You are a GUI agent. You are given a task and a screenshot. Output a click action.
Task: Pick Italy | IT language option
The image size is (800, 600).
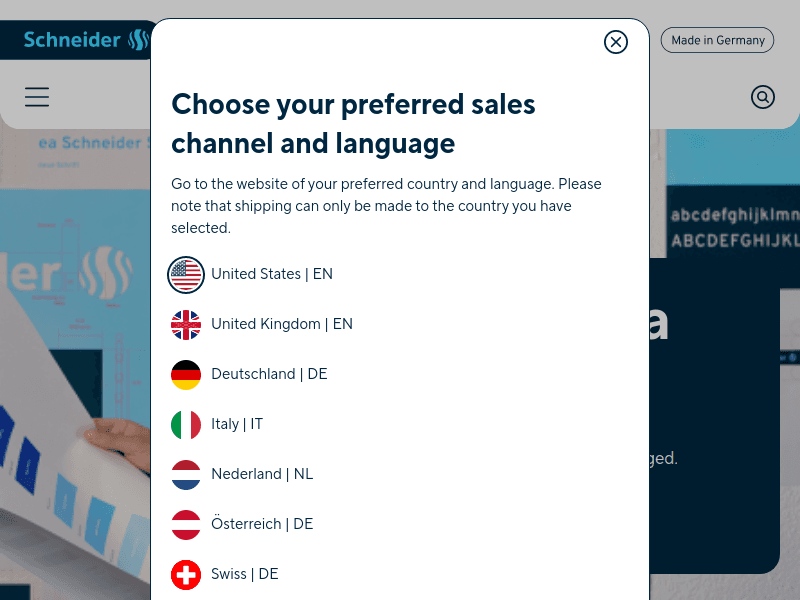click(237, 424)
